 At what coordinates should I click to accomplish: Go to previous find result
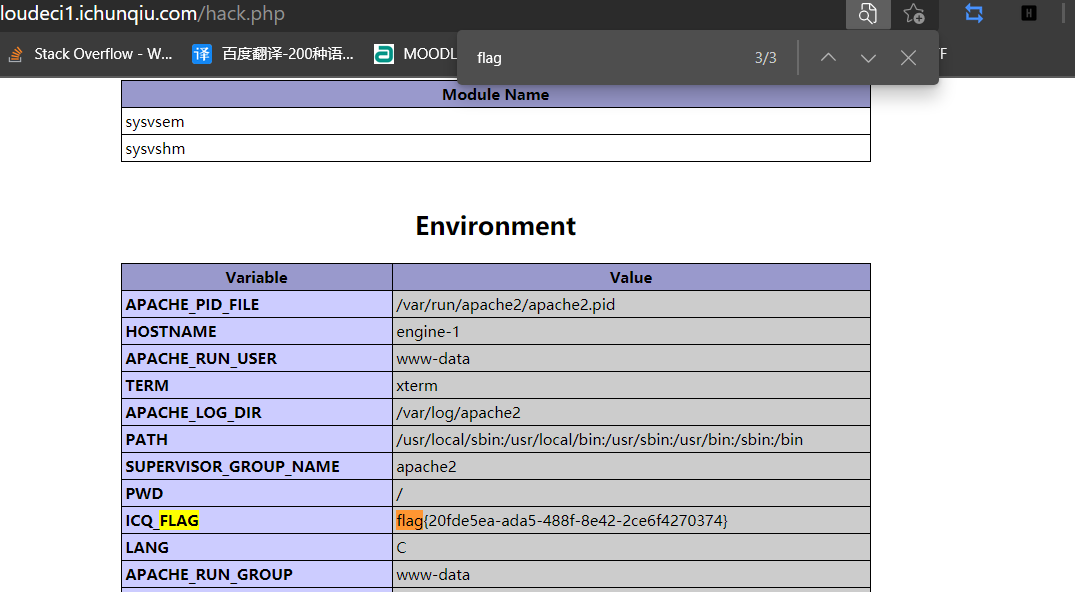coord(828,58)
